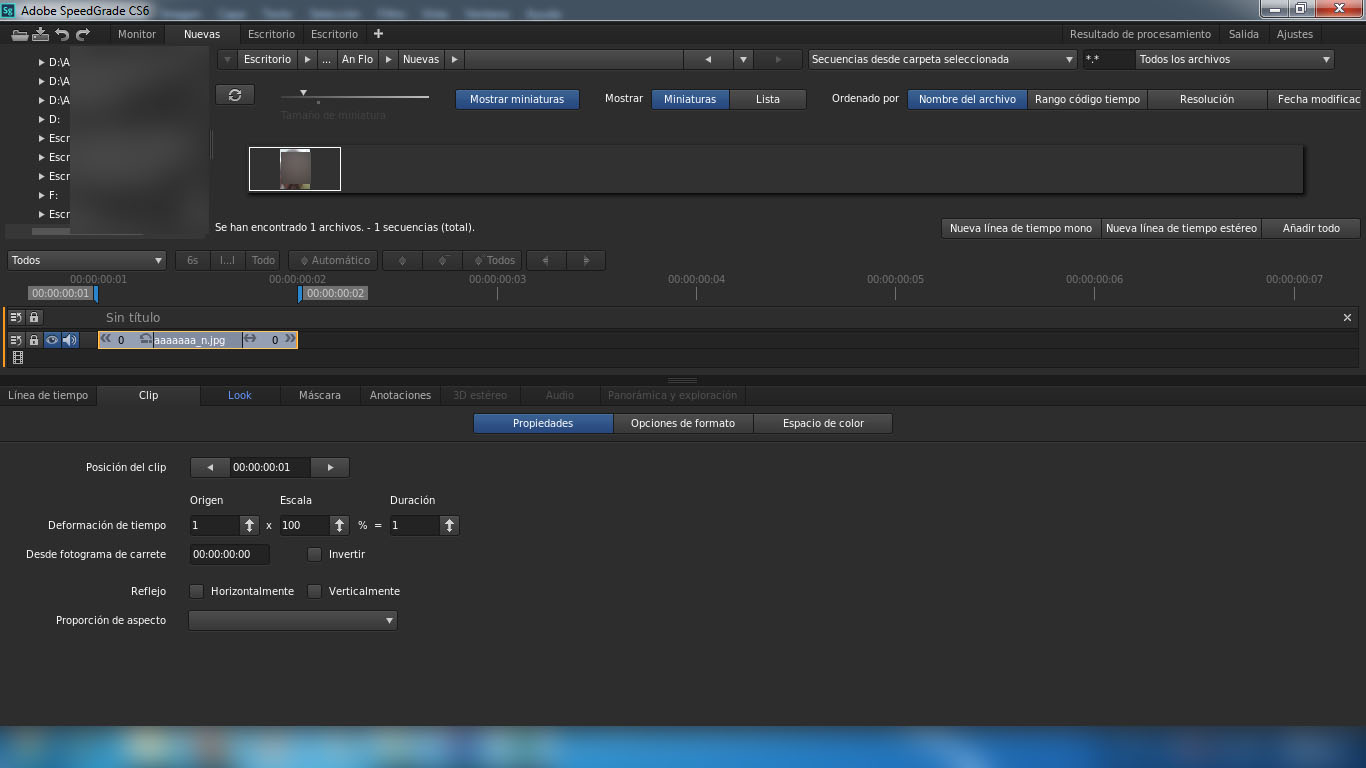
Task: Switch view to Miniaturas
Action: 690,99
